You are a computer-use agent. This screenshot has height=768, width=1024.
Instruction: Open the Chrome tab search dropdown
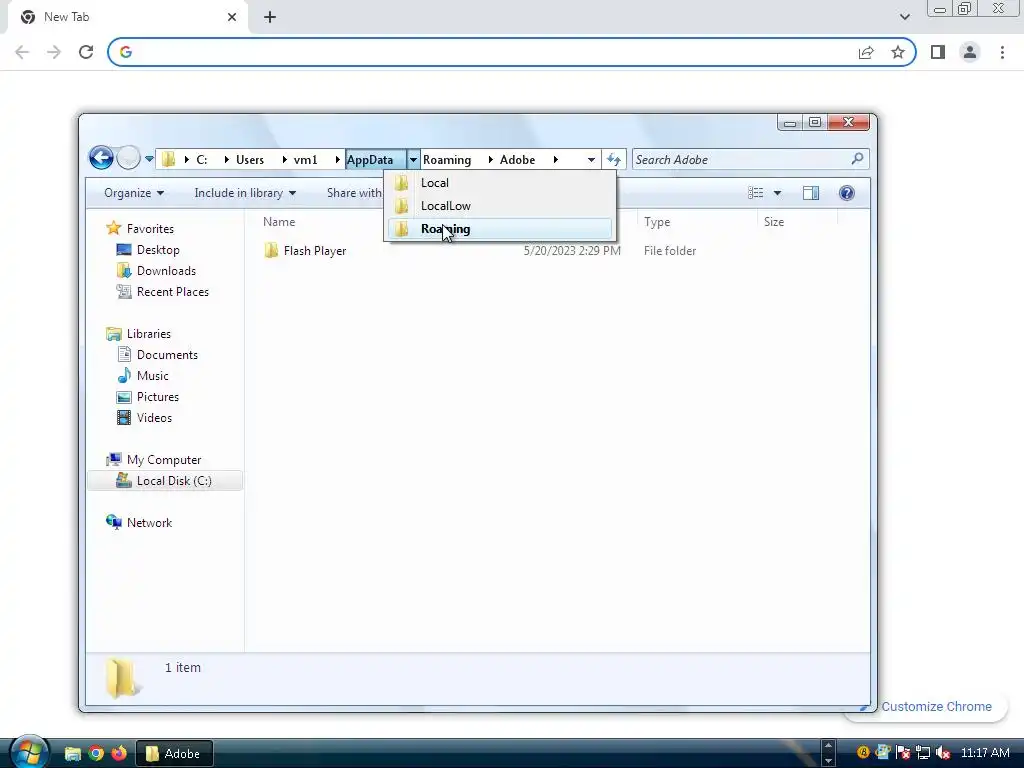click(x=904, y=17)
